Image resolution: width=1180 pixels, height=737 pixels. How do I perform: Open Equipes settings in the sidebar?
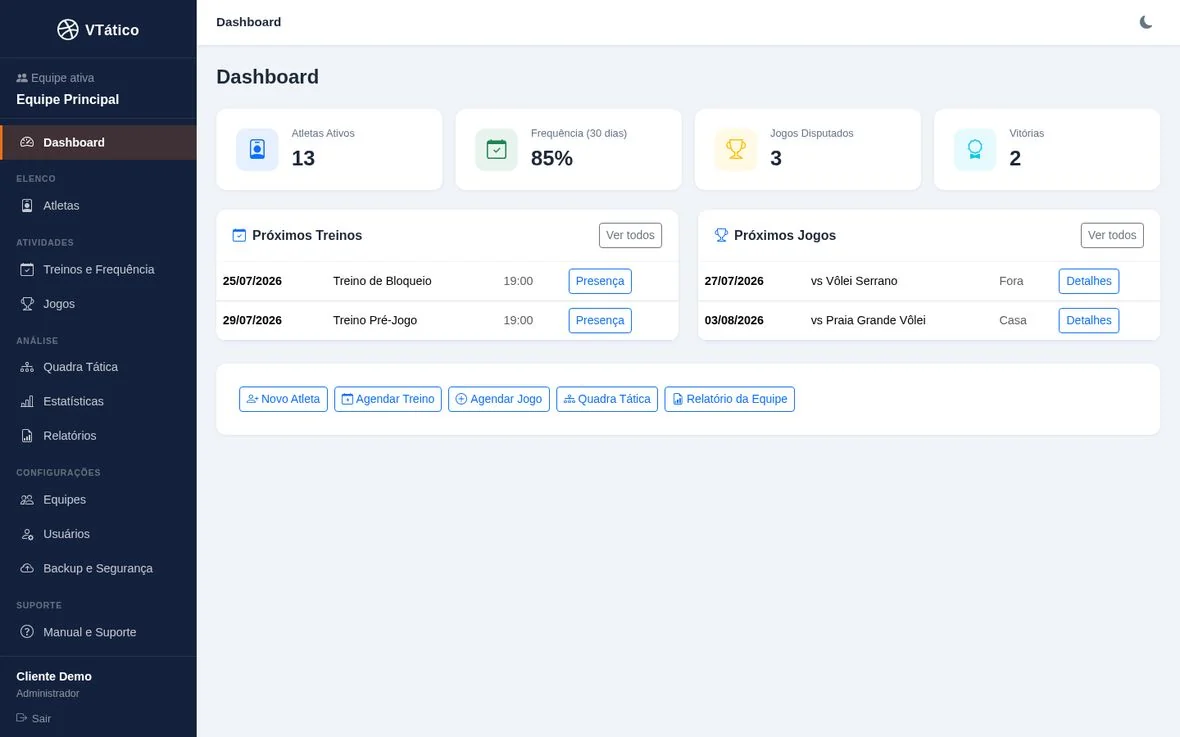(99, 499)
